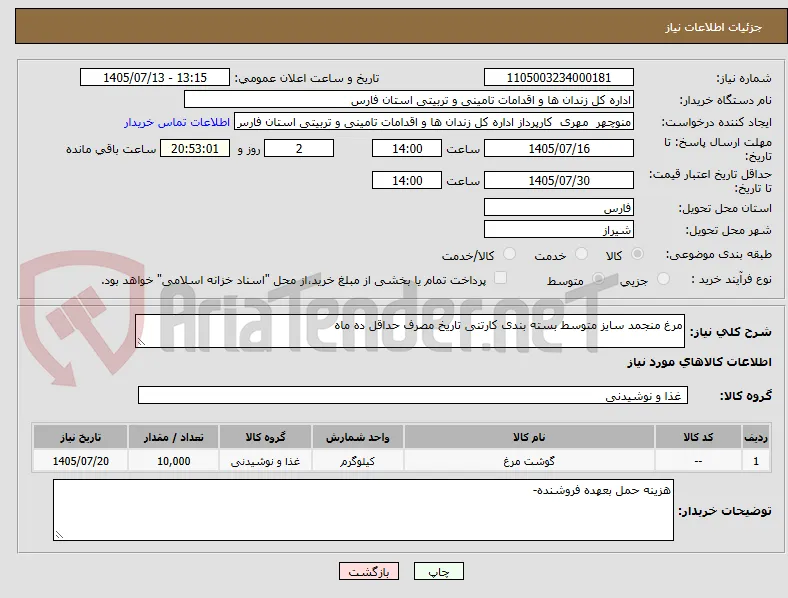Click the کیلوگرم unit cell
788x598 pixels.
(x=357, y=461)
